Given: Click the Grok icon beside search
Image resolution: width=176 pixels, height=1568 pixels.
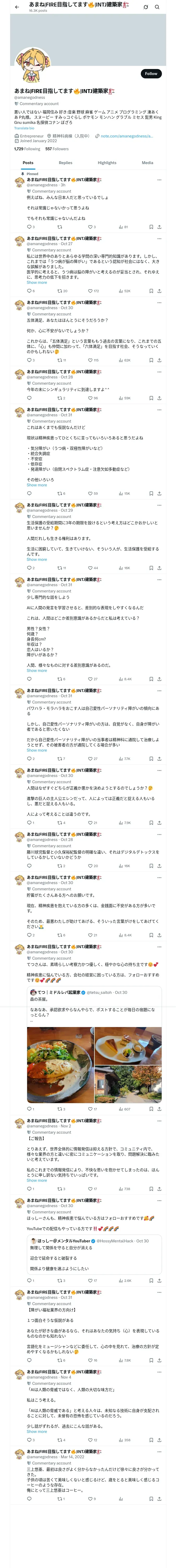Looking at the screenshot, I should [146, 7].
